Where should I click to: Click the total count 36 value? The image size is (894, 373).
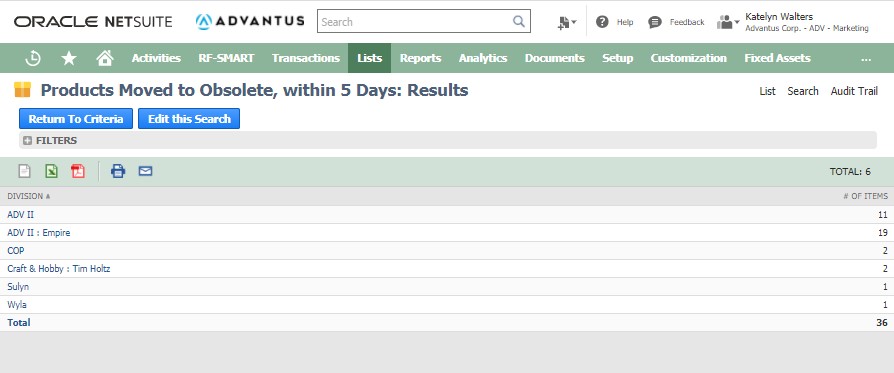click(882, 322)
